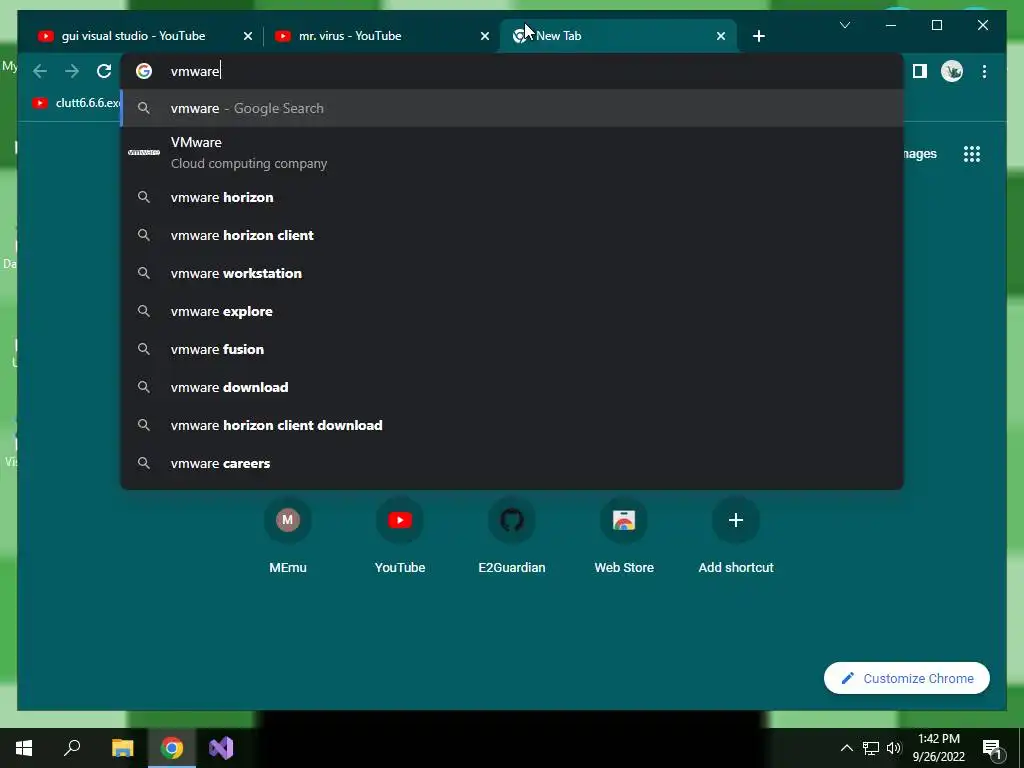Open the Chrome profile avatar
1024x768 pixels.
pos(952,71)
